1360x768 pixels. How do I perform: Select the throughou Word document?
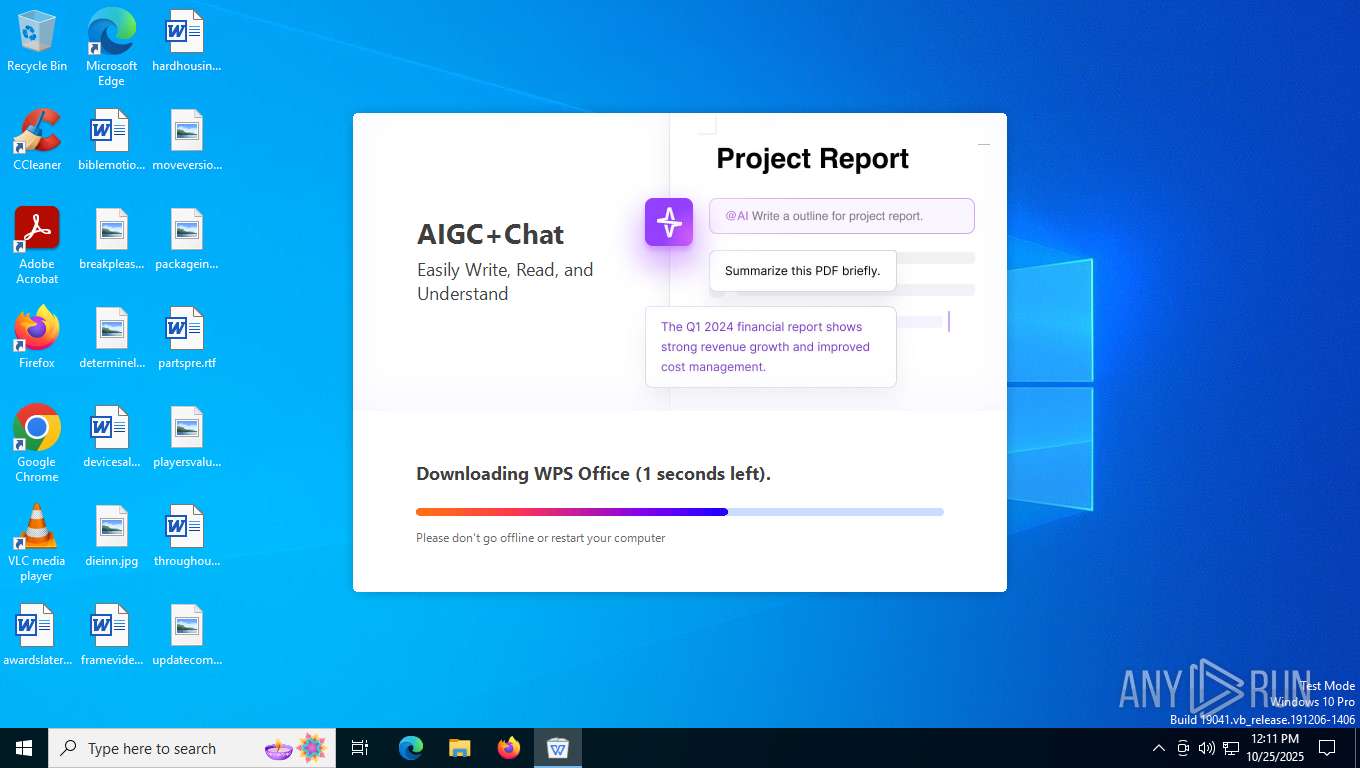tap(186, 537)
